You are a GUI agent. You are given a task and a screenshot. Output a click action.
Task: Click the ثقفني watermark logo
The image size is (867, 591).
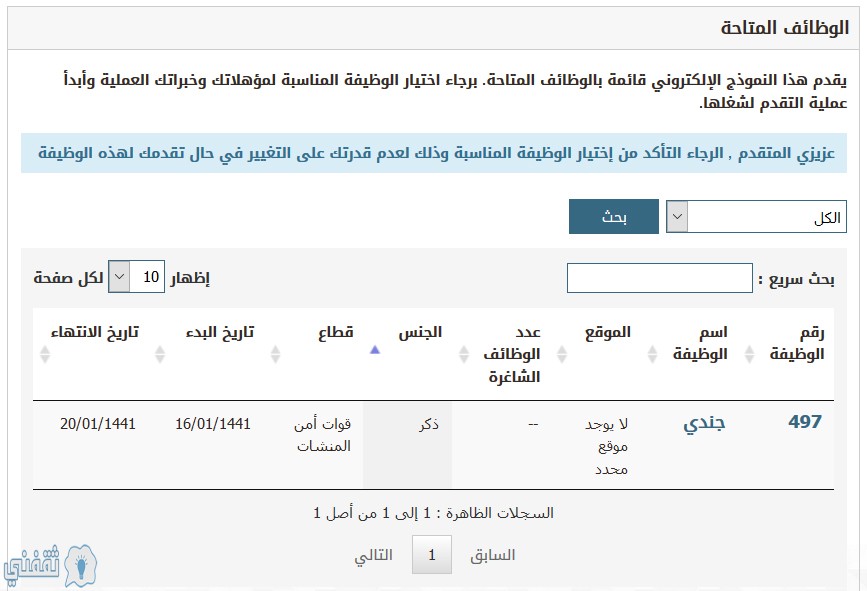[x=50, y=566]
